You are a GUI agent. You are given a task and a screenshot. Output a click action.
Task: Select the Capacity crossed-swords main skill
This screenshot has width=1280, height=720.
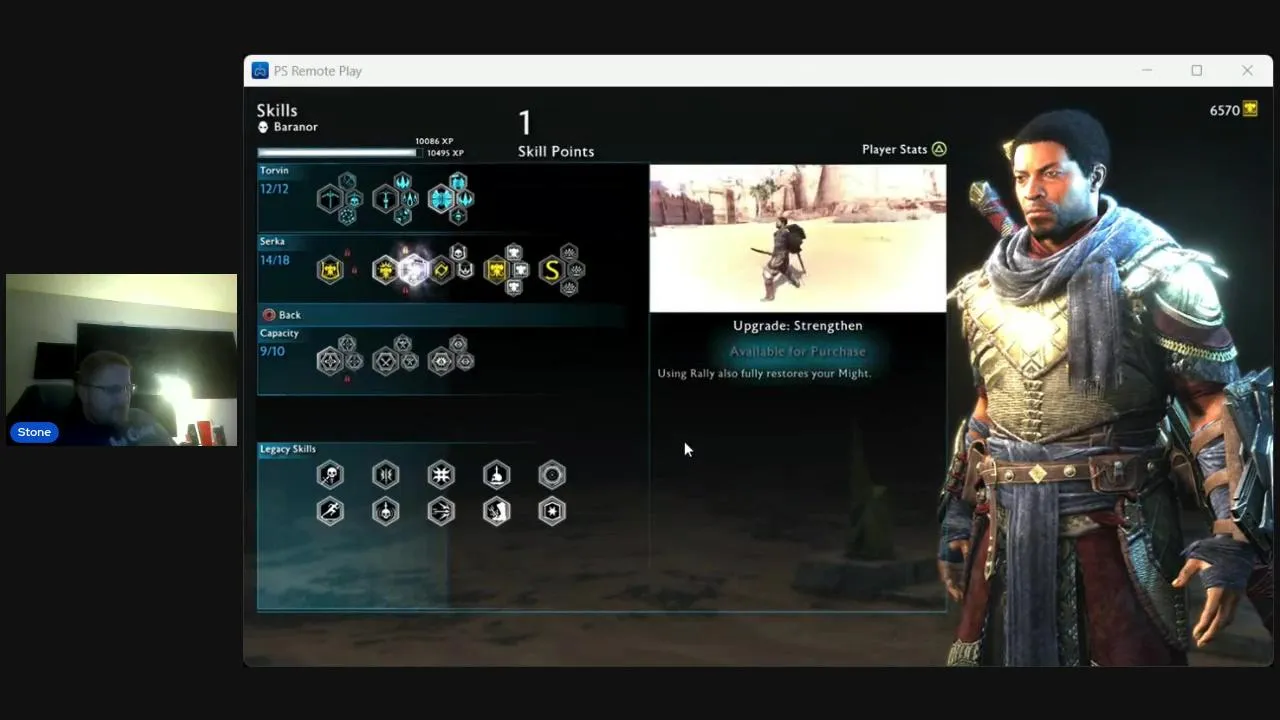385,361
